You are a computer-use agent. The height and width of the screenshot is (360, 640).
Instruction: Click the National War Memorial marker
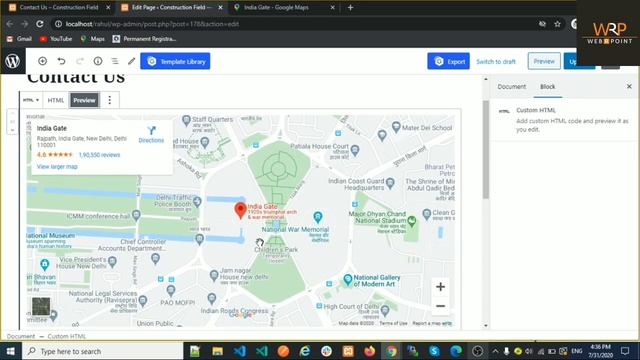pyautogui.click(x=318, y=217)
